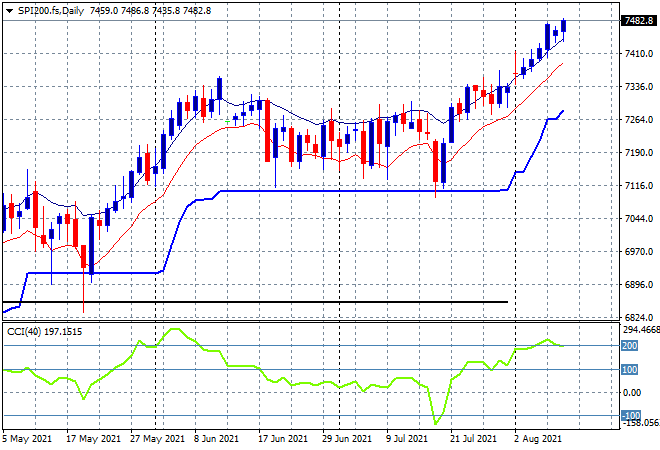660x450 pixels.
Task: Click the triangle arrow beside SPI200.fs title
Action: [x=9, y=11]
